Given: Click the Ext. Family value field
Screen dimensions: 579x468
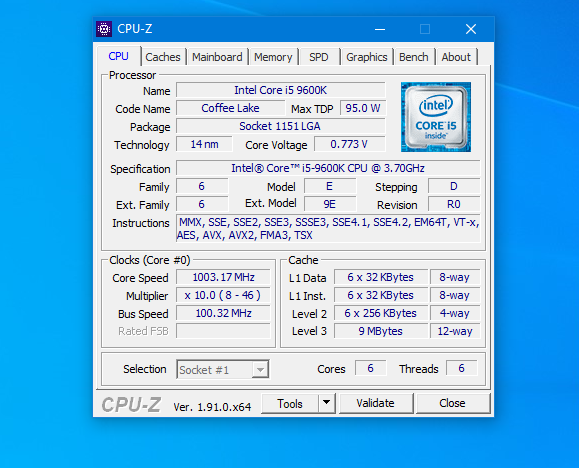Looking at the screenshot, I should tap(202, 204).
